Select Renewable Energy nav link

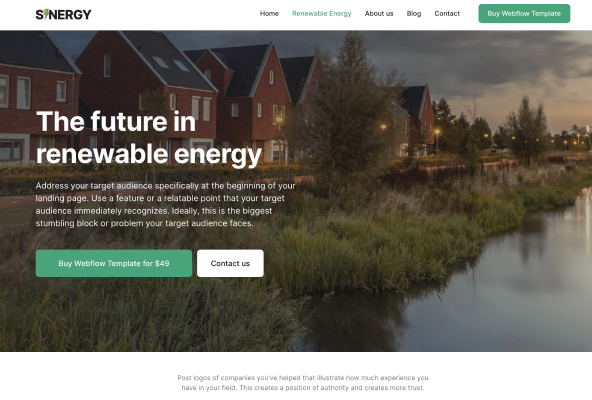tap(322, 14)
